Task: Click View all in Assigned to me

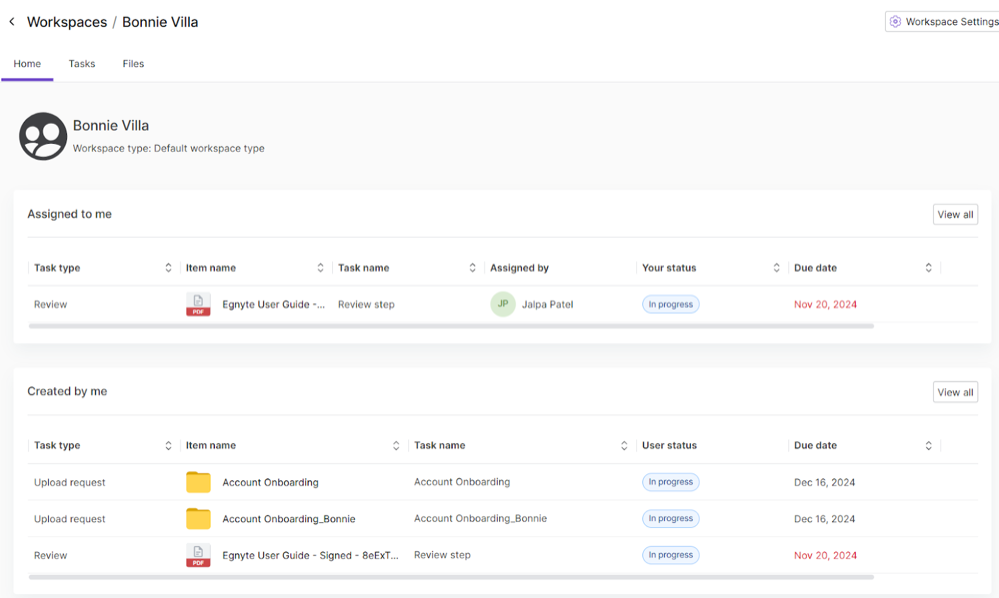Action: [954, 214]
